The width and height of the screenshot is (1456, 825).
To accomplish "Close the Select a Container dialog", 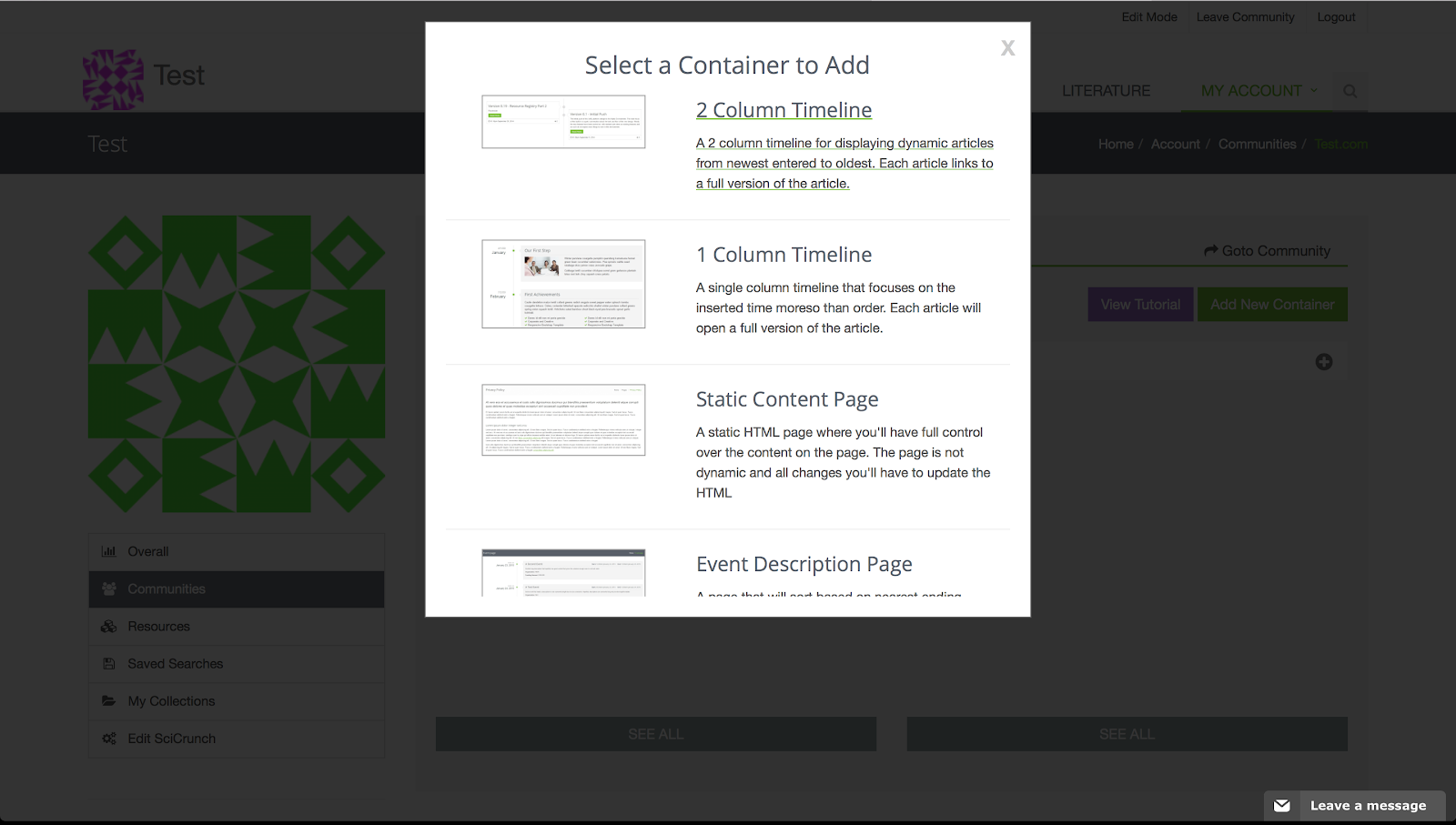I will 1007,48.
